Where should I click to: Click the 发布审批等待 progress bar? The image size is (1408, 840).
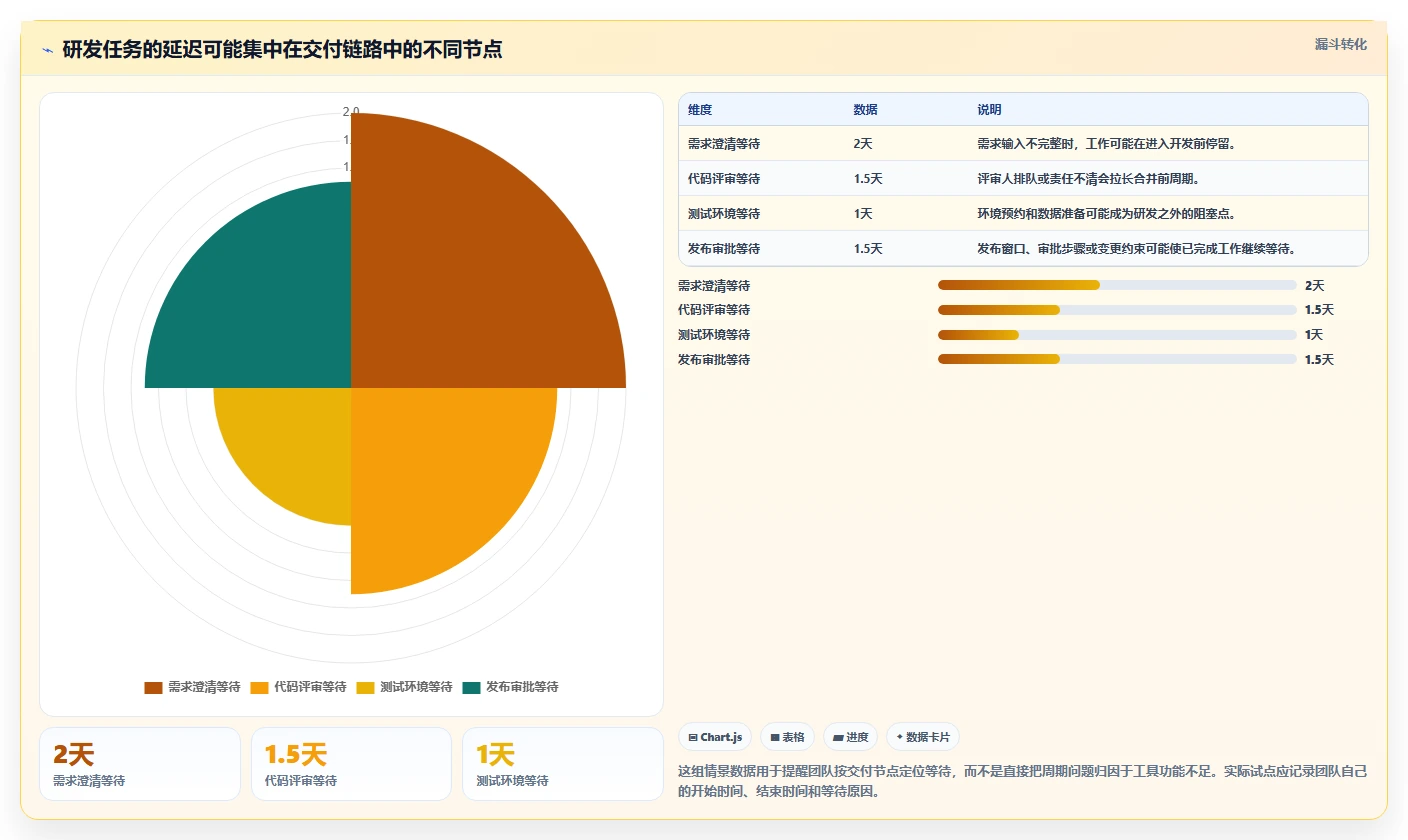(1117, 359)
